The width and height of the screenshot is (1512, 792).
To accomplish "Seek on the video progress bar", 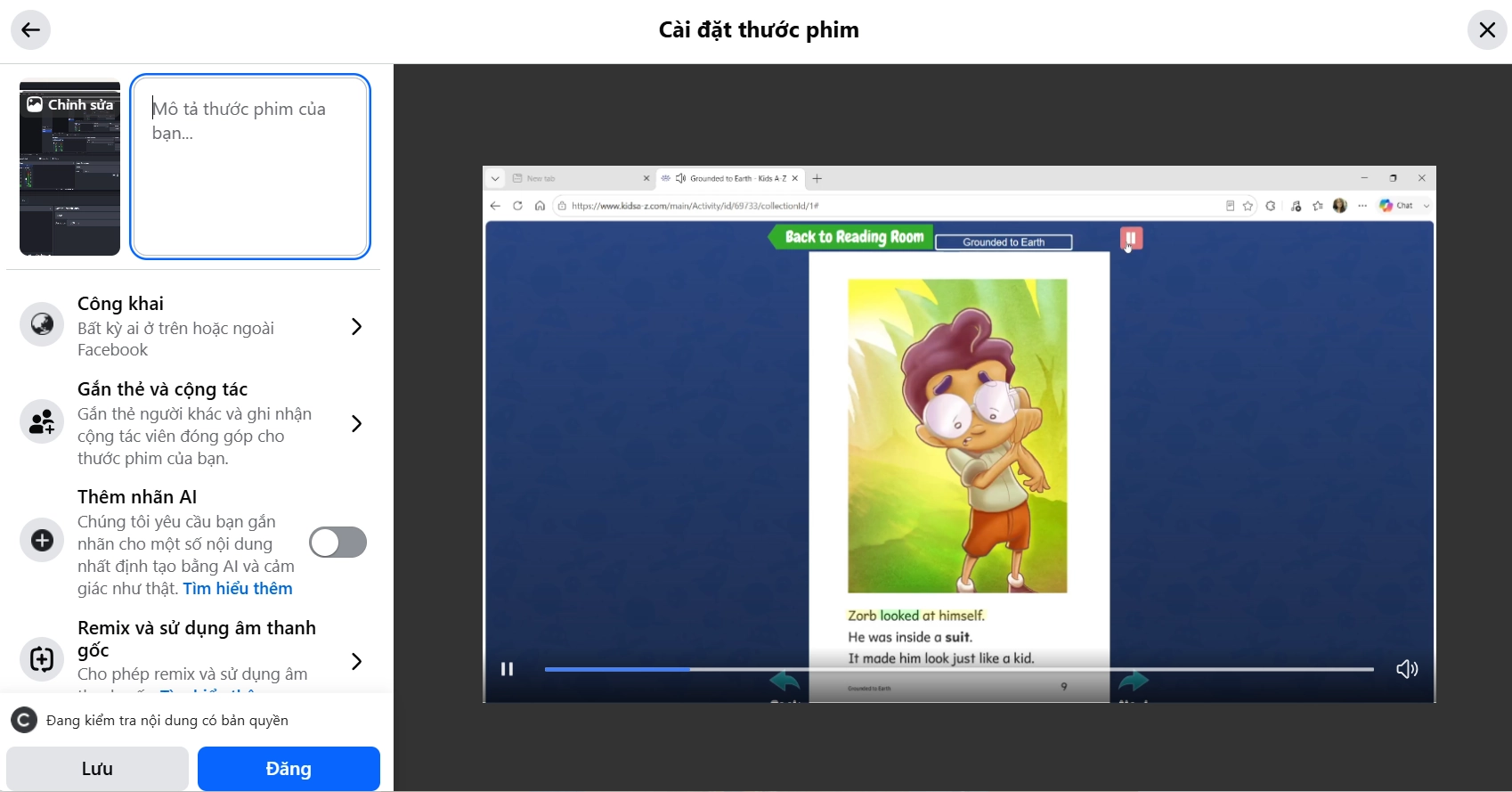I will 959,669.
